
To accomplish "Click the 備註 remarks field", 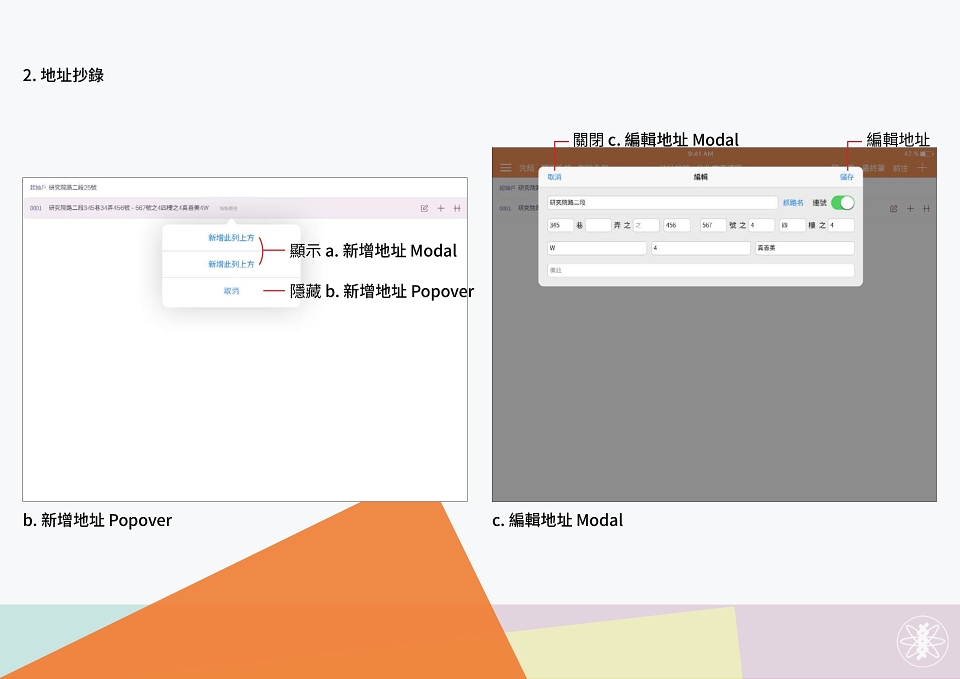I will point(700,270).
